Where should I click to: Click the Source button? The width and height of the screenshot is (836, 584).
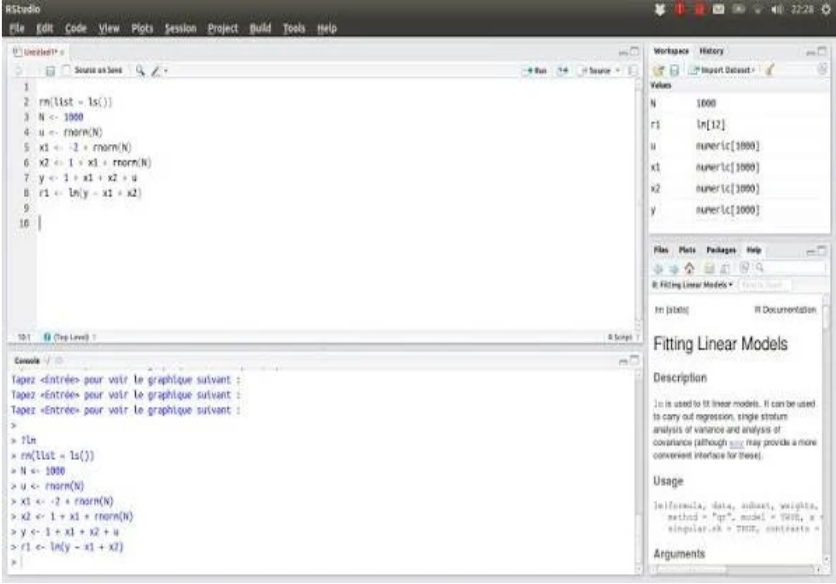pos(596,70)
